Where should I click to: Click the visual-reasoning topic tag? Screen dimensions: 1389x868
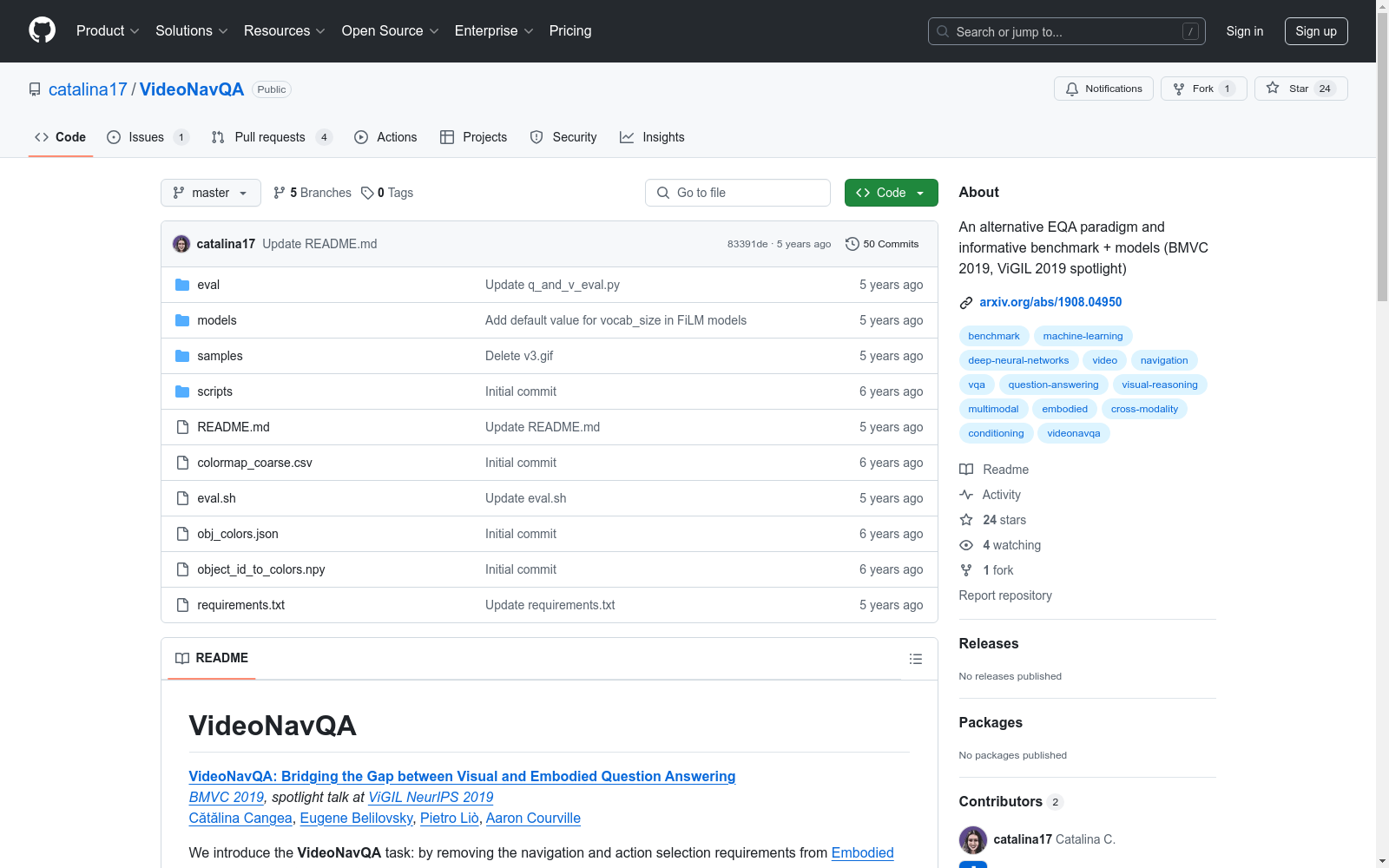[1159, 385]
